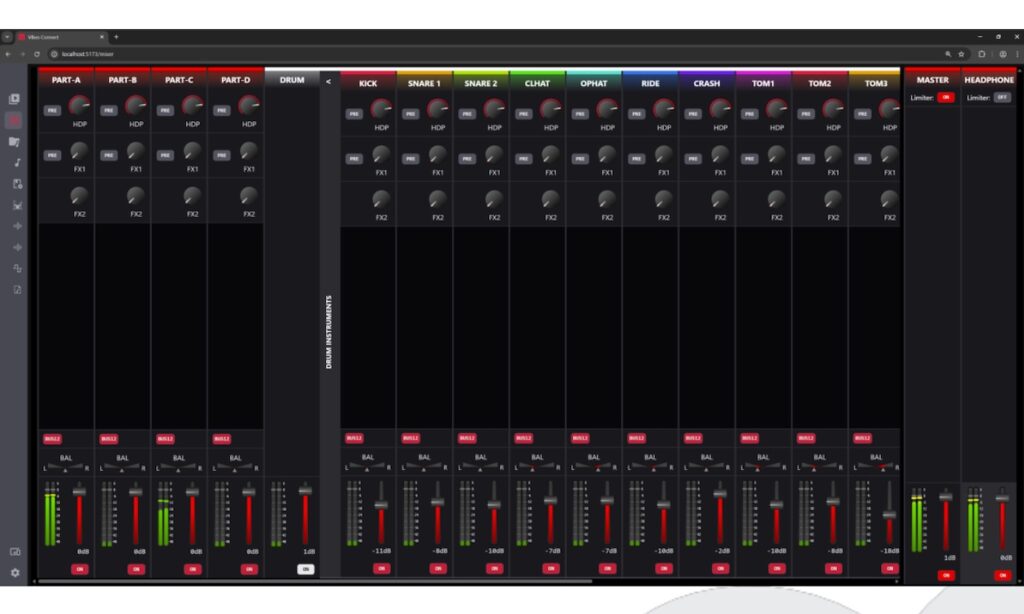The image size is (1024, 614).
Task: Click the browser reload icon
Action: pos(36,54)
